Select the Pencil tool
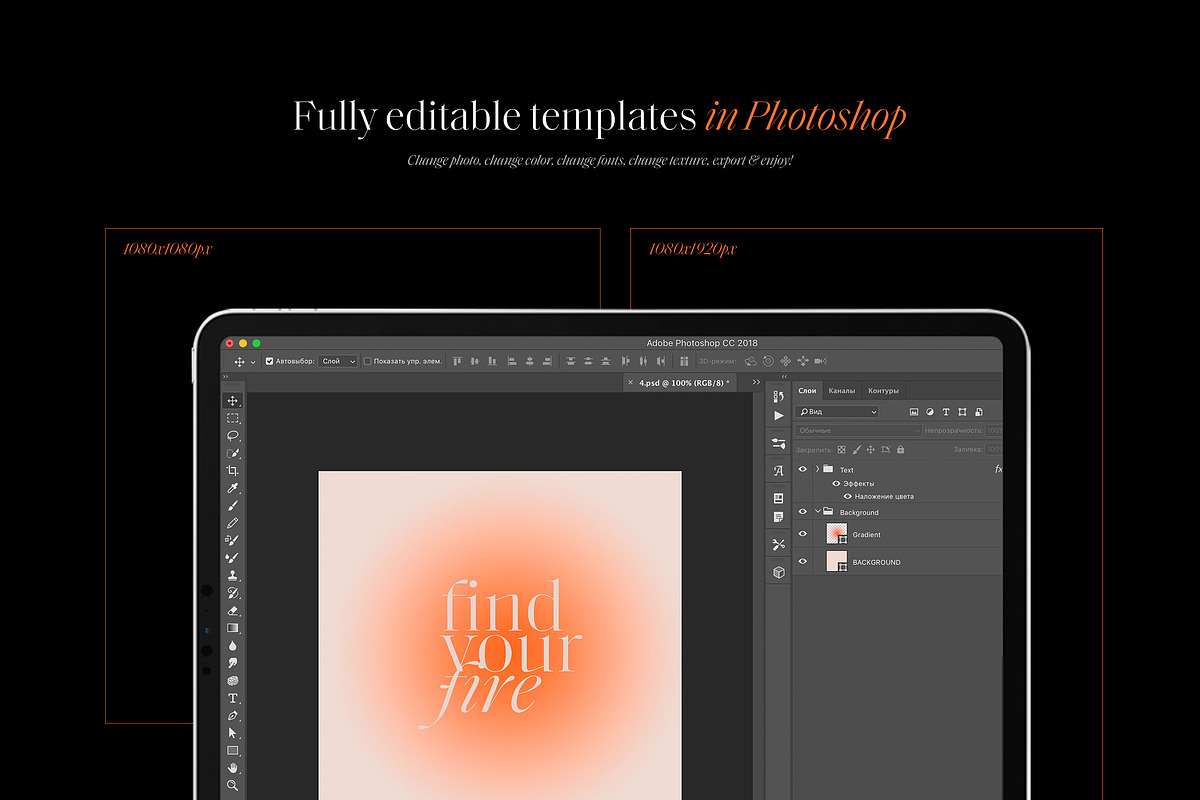Viewport: 1200px width, 800px height. [x=233, y=523]
